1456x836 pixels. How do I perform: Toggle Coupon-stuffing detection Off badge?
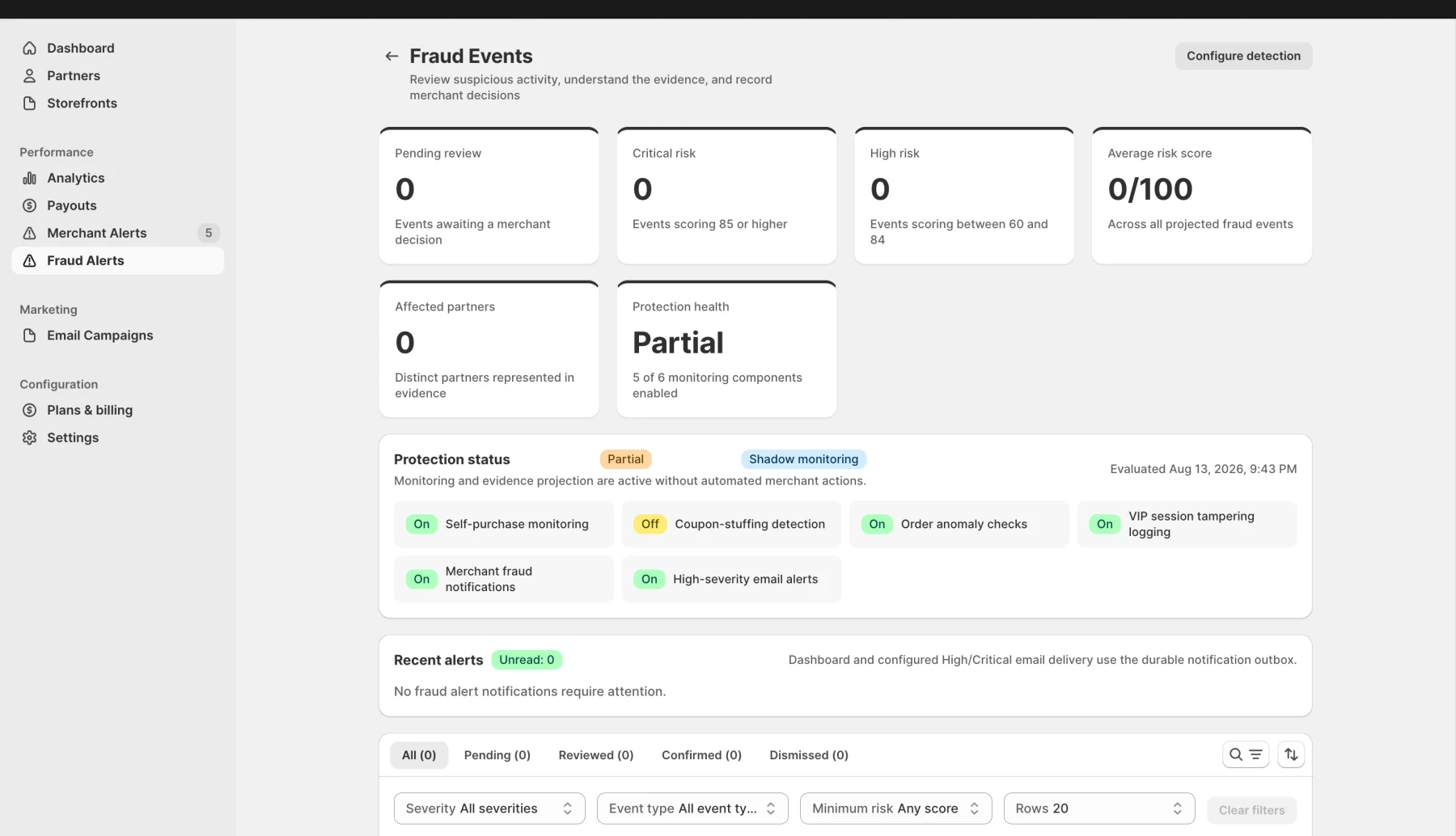(650, 524)
